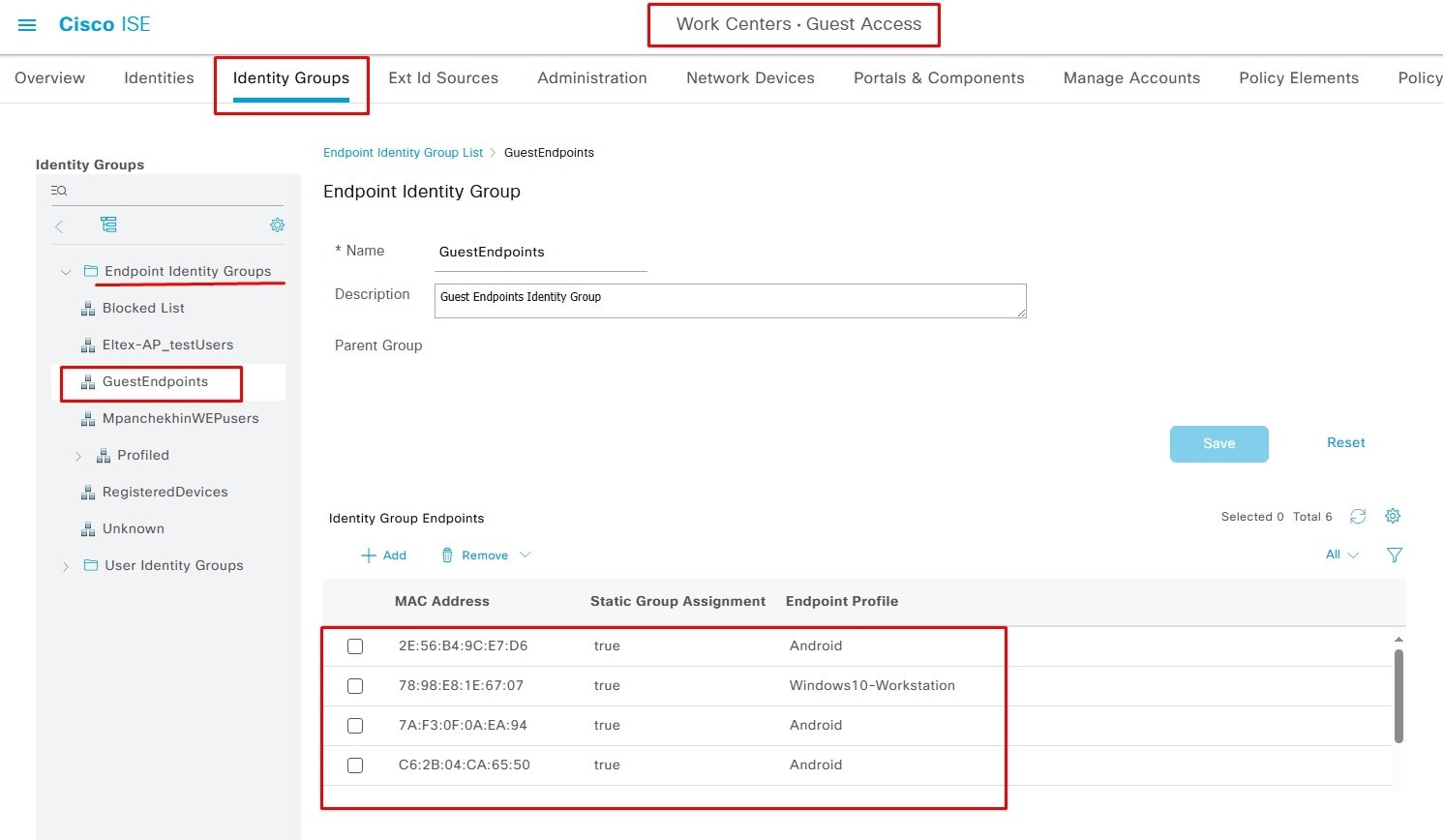Open the hamburger navigation menu
The height and width of the screenshot is (840, 1443).
coord(27,25)
